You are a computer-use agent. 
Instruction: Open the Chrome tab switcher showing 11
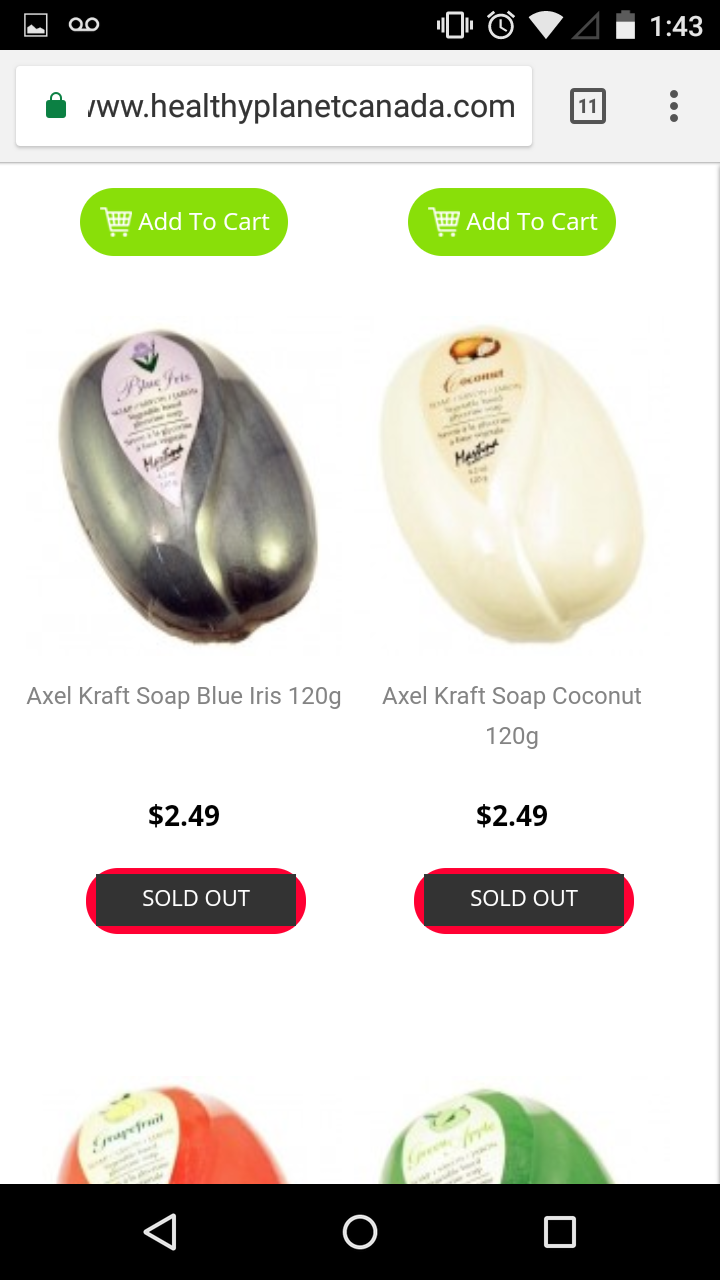click(x=588, y=106)
